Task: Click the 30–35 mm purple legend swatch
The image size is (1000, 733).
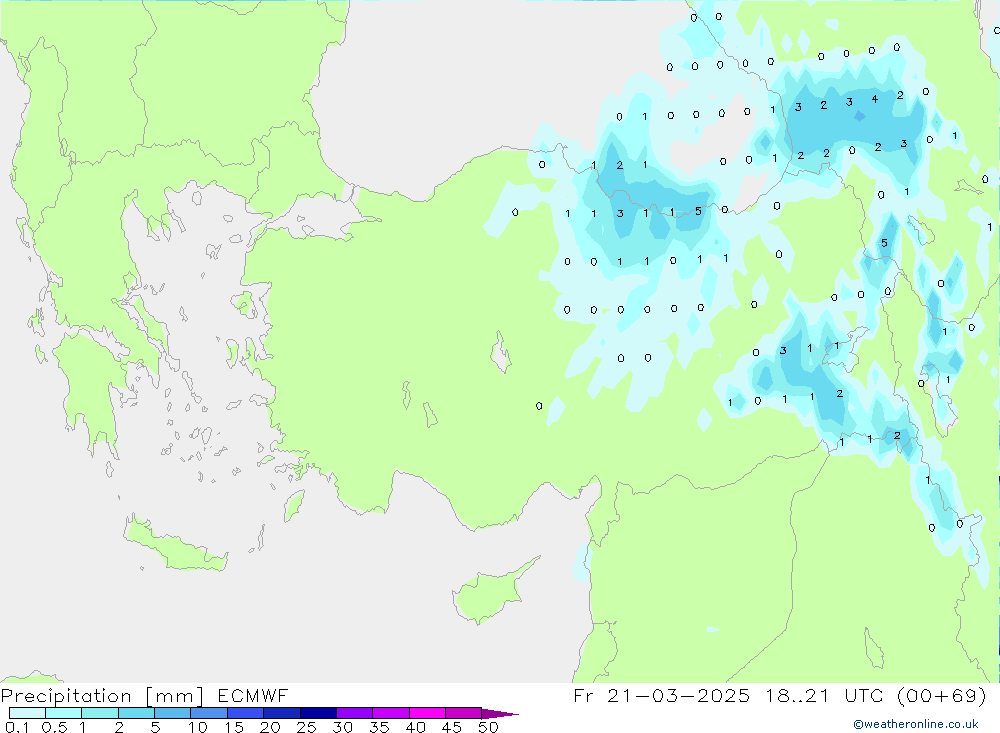Action: (x=354, y=713)
